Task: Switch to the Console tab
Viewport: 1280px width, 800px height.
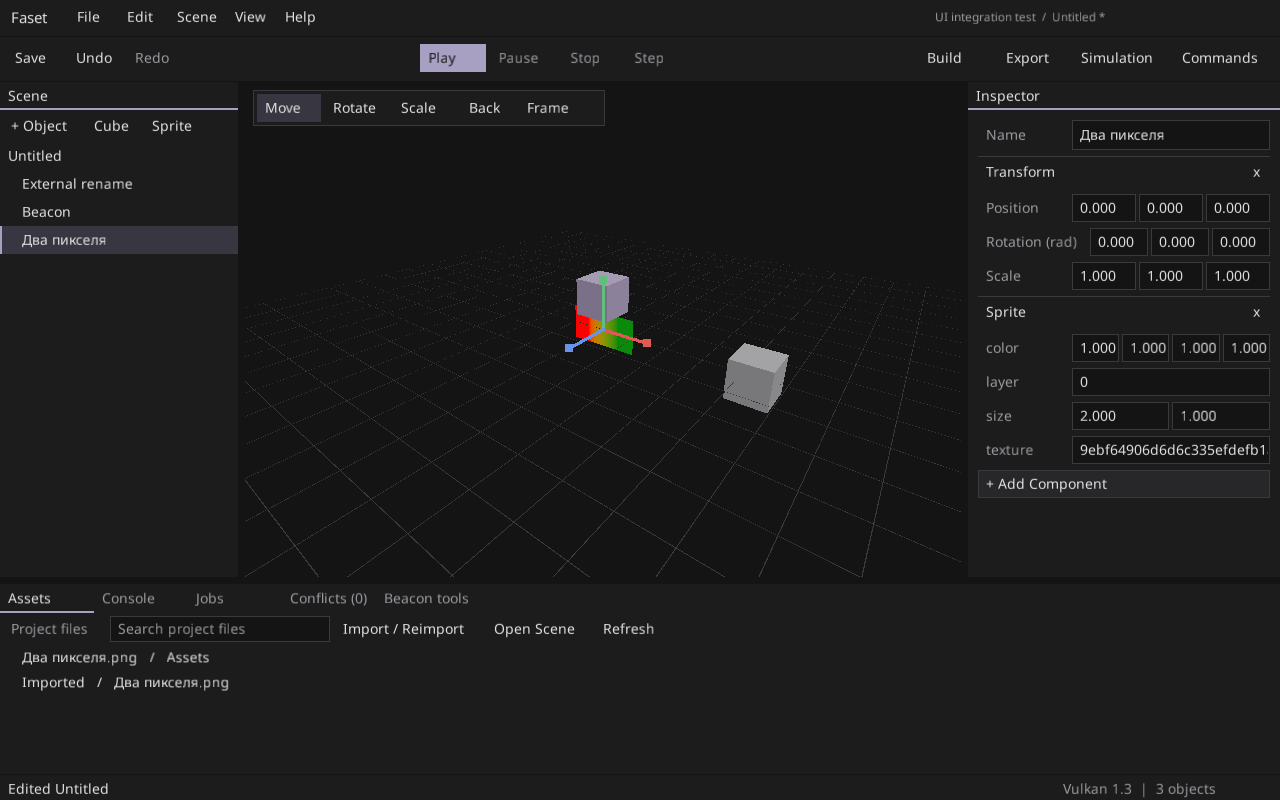Action: tap(128, 598)
